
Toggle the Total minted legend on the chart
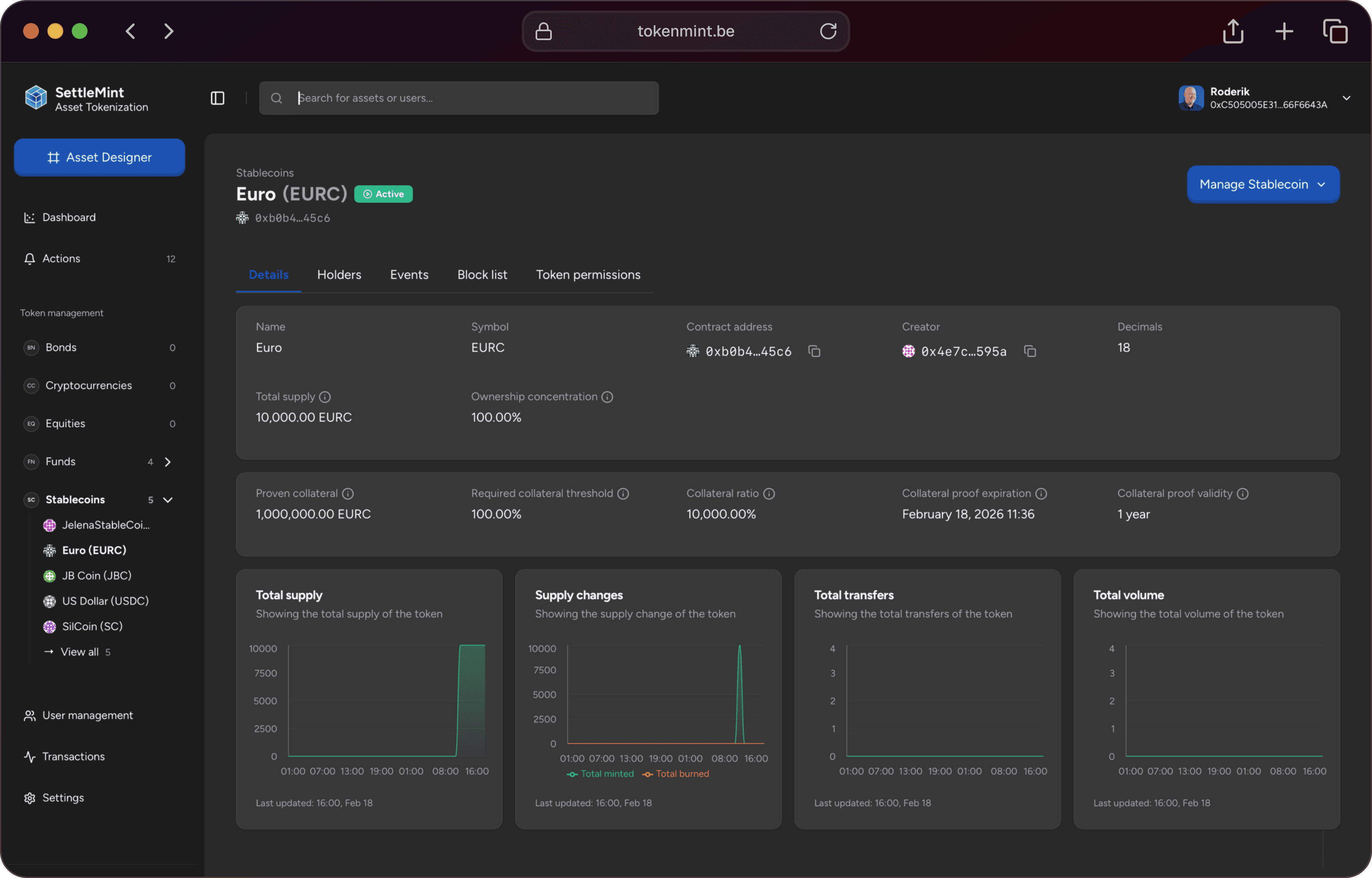click(600, 774)
